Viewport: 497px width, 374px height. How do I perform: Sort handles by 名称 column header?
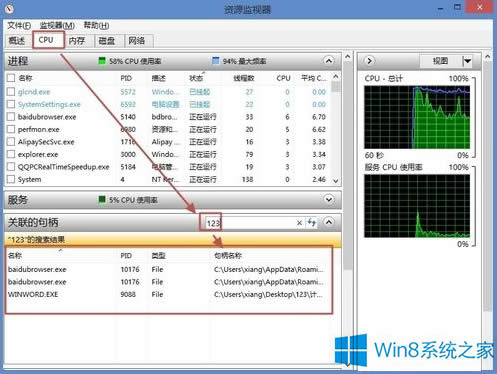click(x=15, y=256)
